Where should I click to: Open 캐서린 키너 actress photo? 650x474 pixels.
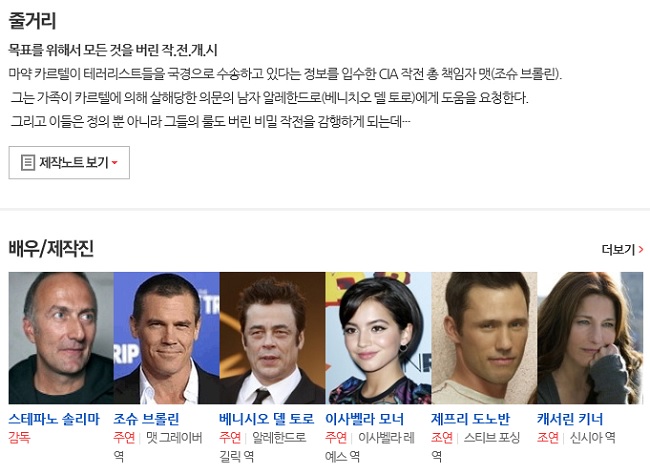[x=590, y=338]
